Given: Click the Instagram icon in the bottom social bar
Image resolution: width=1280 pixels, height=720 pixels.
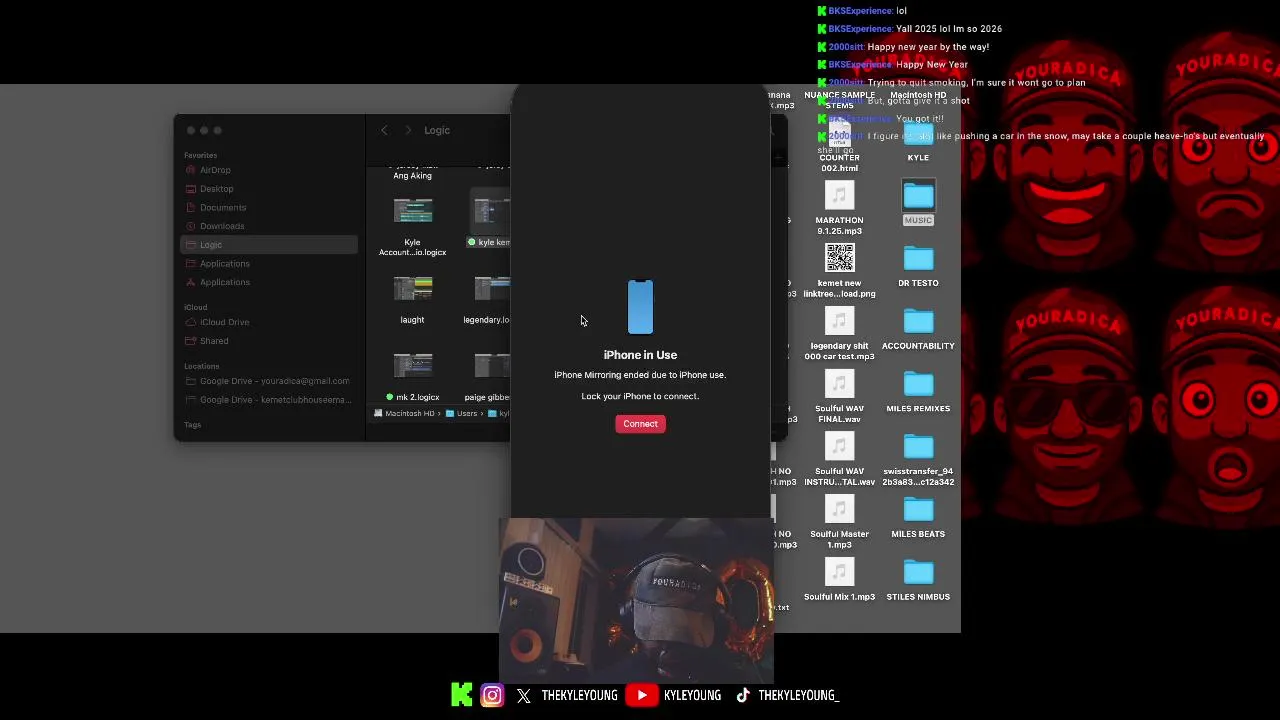Looking at the screenshot, I should (x=492, y=695).
